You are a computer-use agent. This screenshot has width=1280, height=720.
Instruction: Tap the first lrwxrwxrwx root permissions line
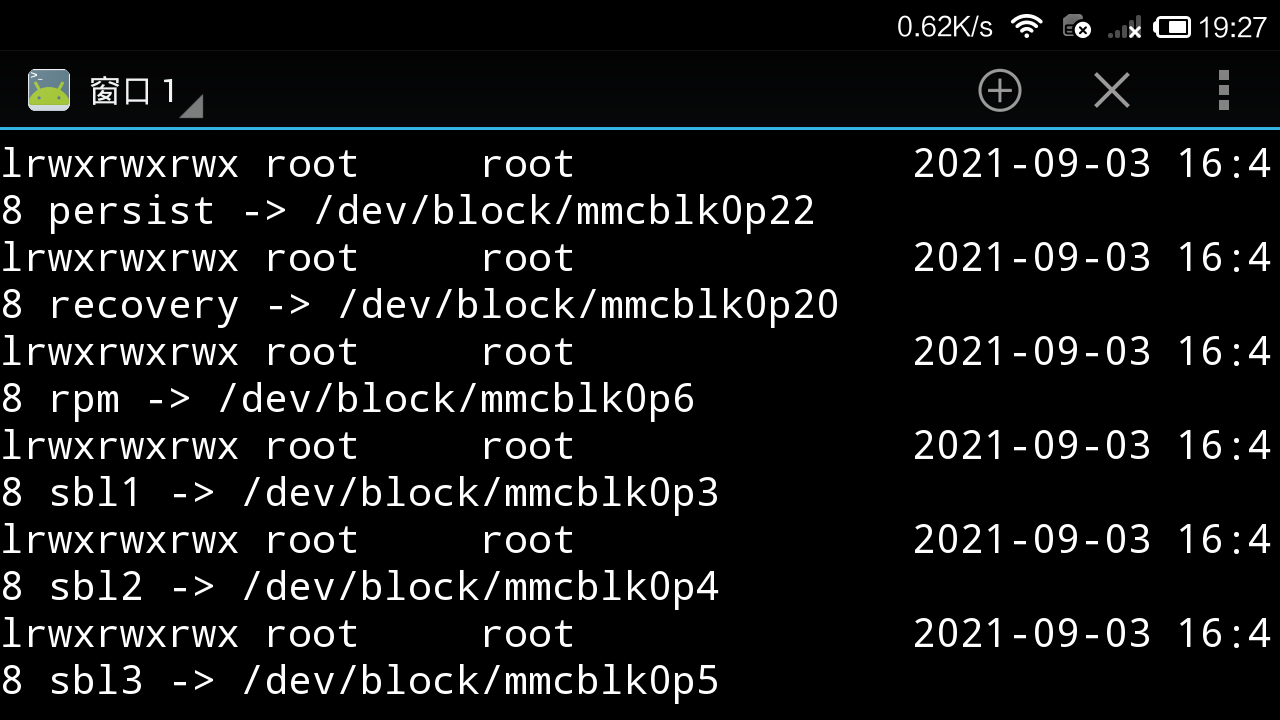287,164
